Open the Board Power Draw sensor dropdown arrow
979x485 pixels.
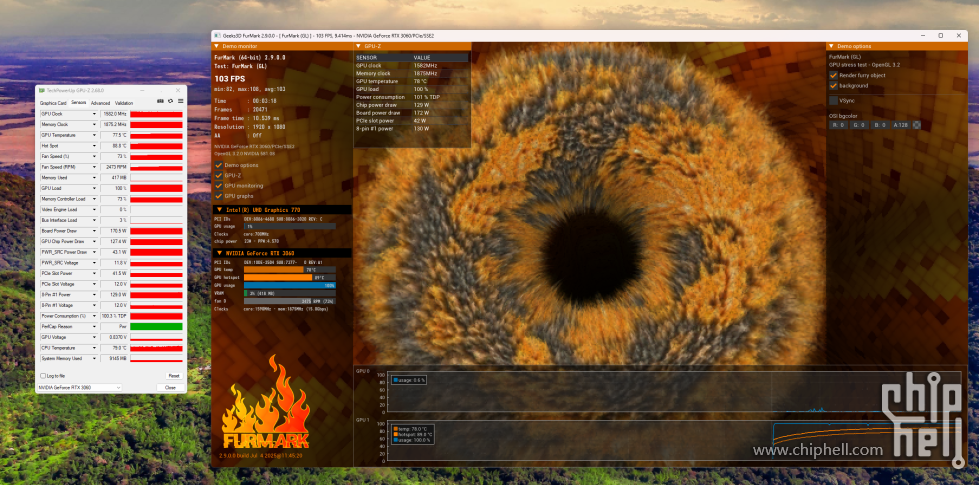pos(94,231)
